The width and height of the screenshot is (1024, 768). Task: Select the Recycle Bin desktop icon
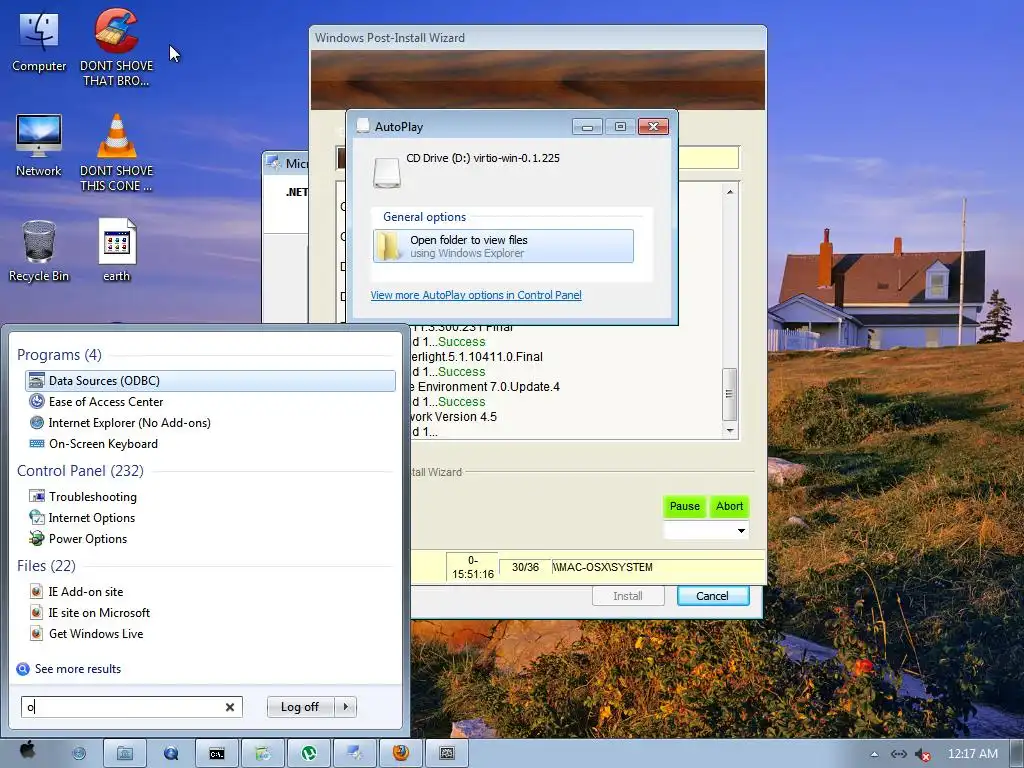(x=39, y=251)
